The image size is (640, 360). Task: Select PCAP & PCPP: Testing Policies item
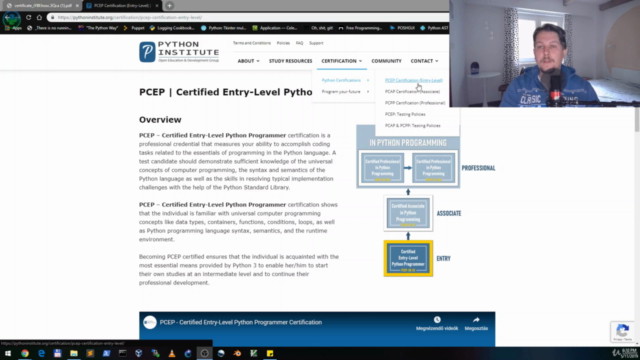click(x=412, y=126)
